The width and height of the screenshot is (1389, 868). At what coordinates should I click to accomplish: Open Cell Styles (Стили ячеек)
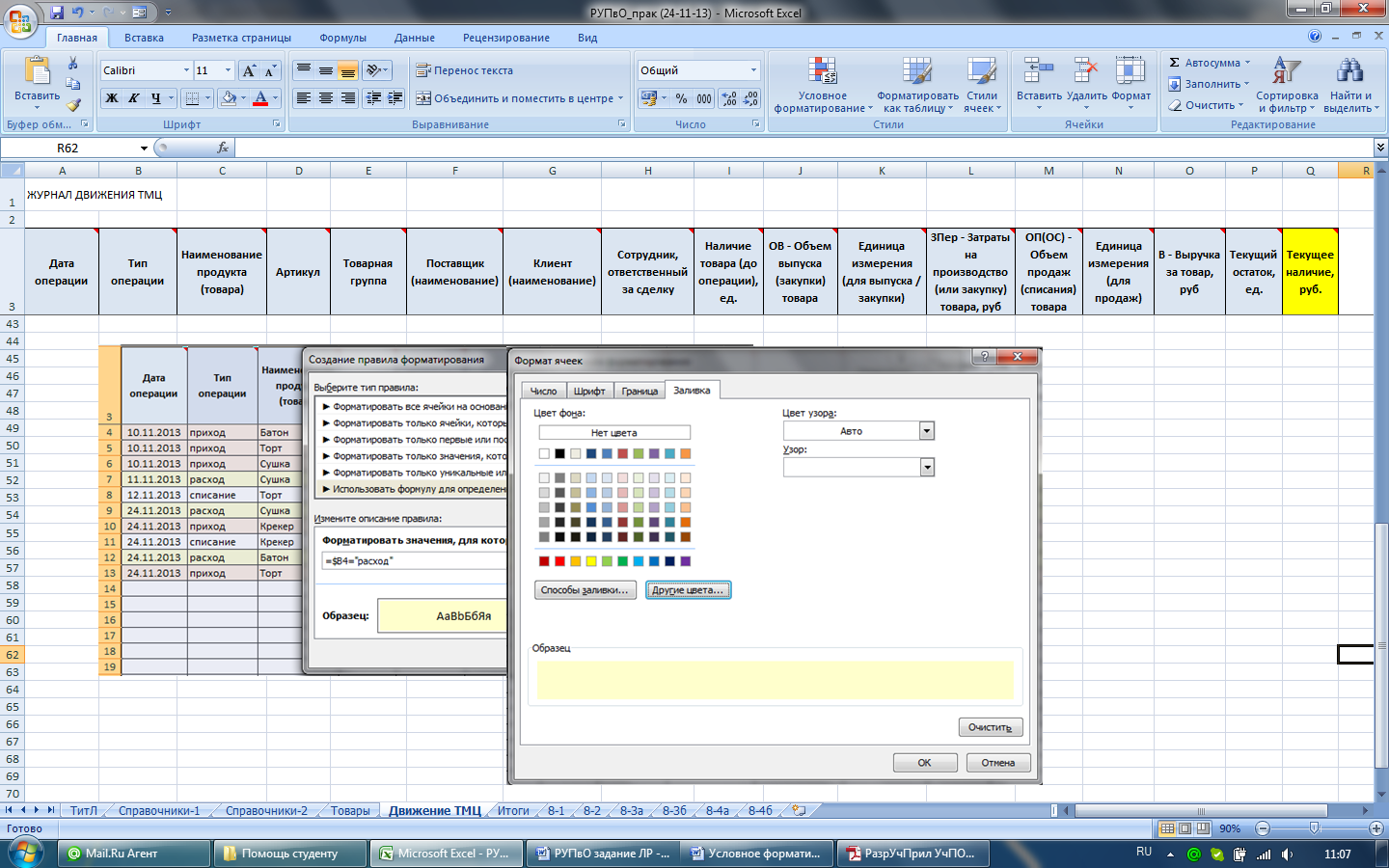(x=982, y=85)
